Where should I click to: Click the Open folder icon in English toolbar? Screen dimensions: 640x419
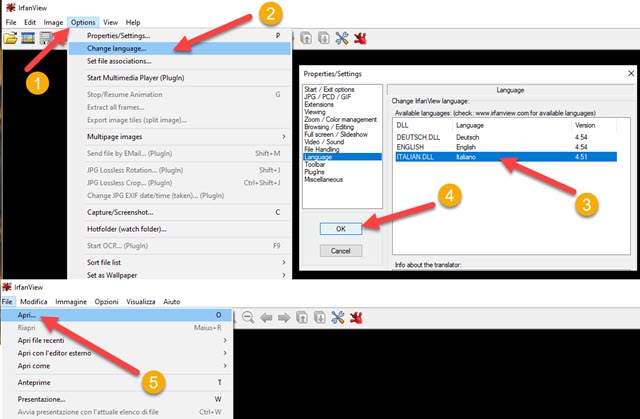click(11, 38)
